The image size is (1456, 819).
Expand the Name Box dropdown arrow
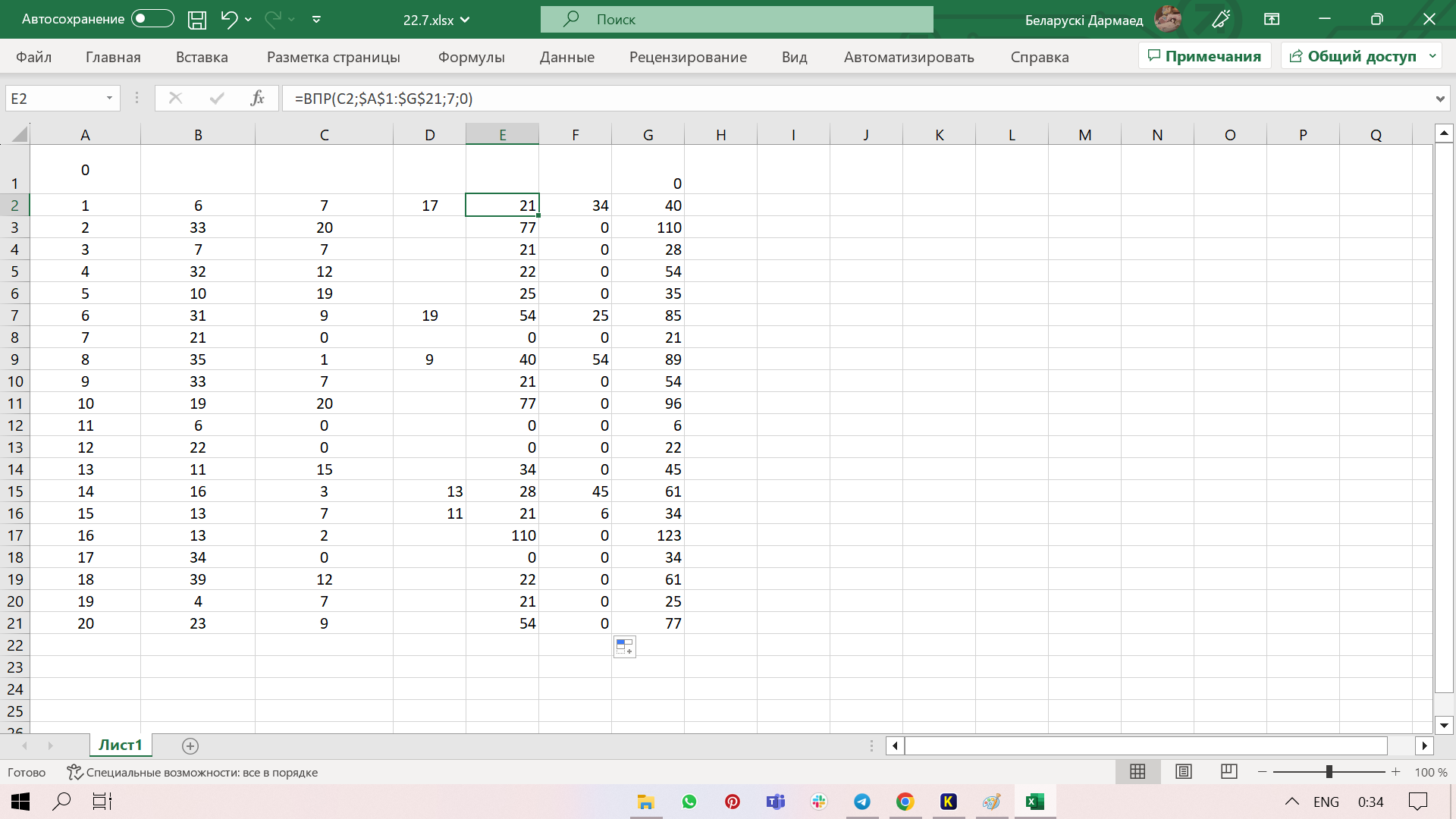pyautogui.click(x=109, y=99)
